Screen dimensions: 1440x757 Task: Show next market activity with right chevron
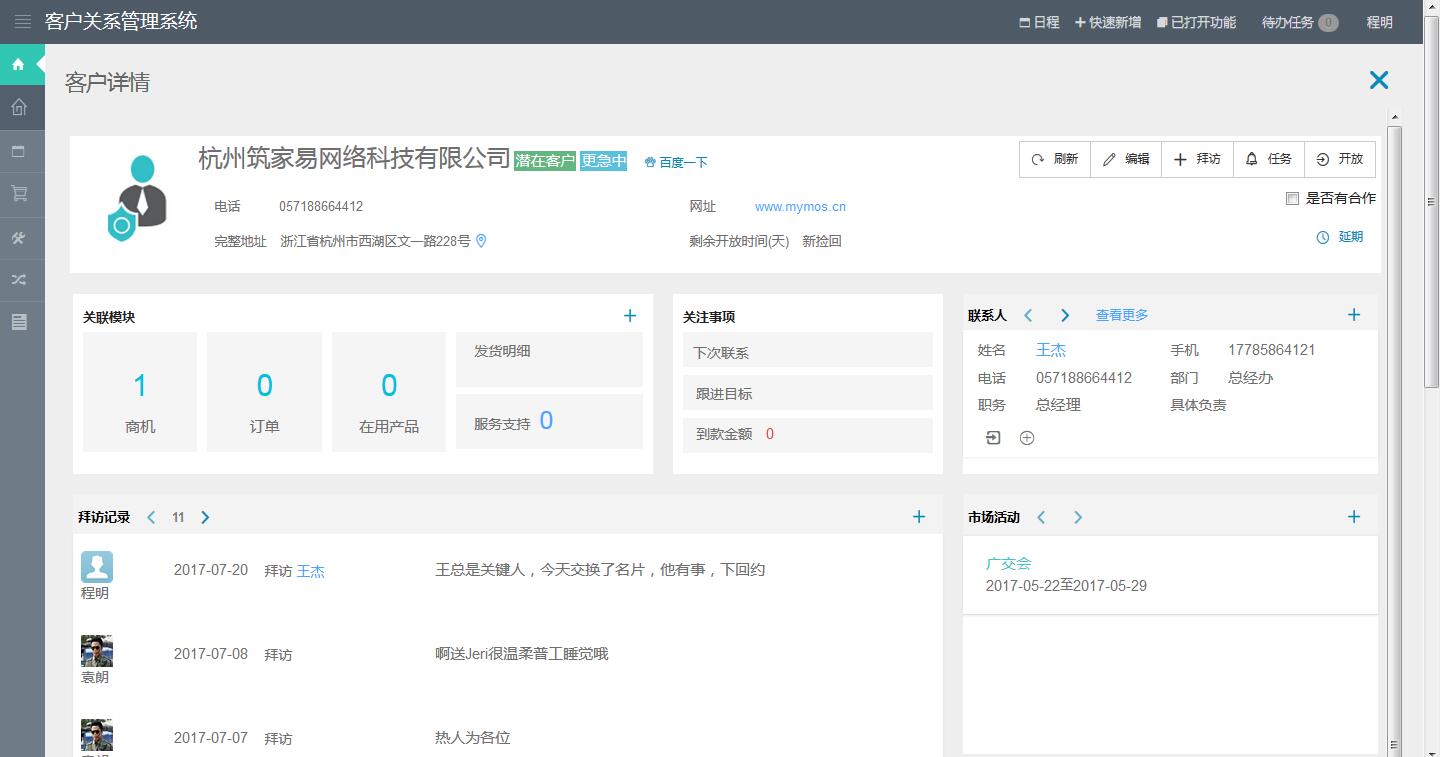click(x=1078, y=517)
